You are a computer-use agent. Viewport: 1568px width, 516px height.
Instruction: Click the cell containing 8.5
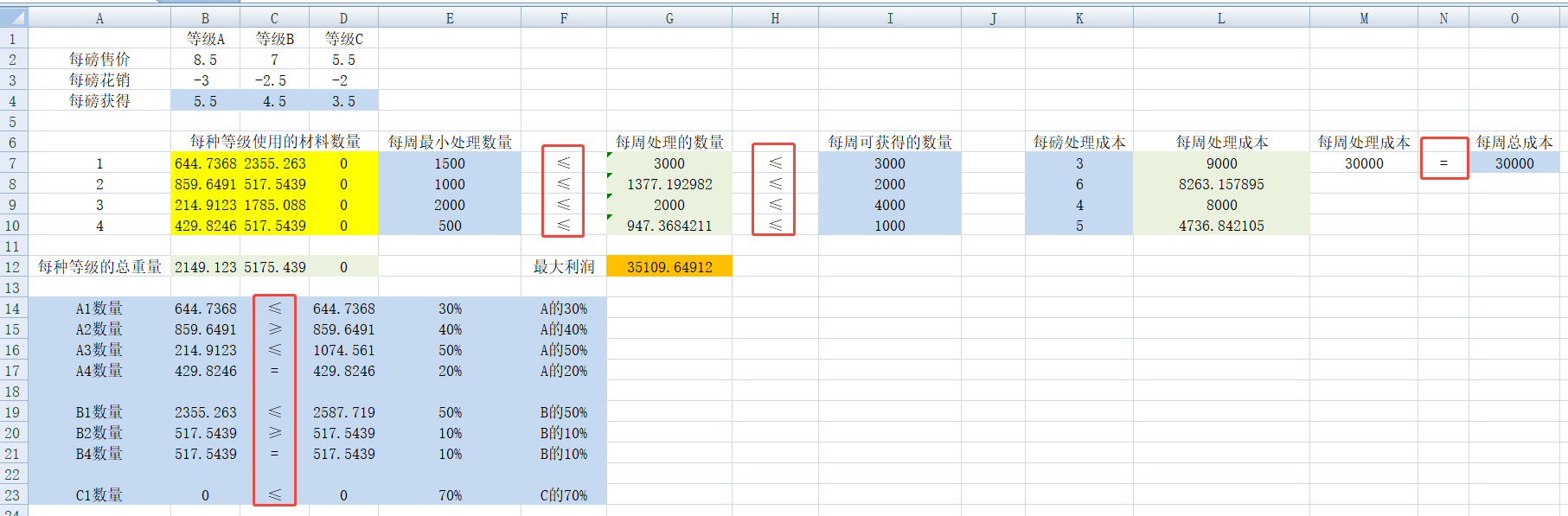tap(206, 60)
